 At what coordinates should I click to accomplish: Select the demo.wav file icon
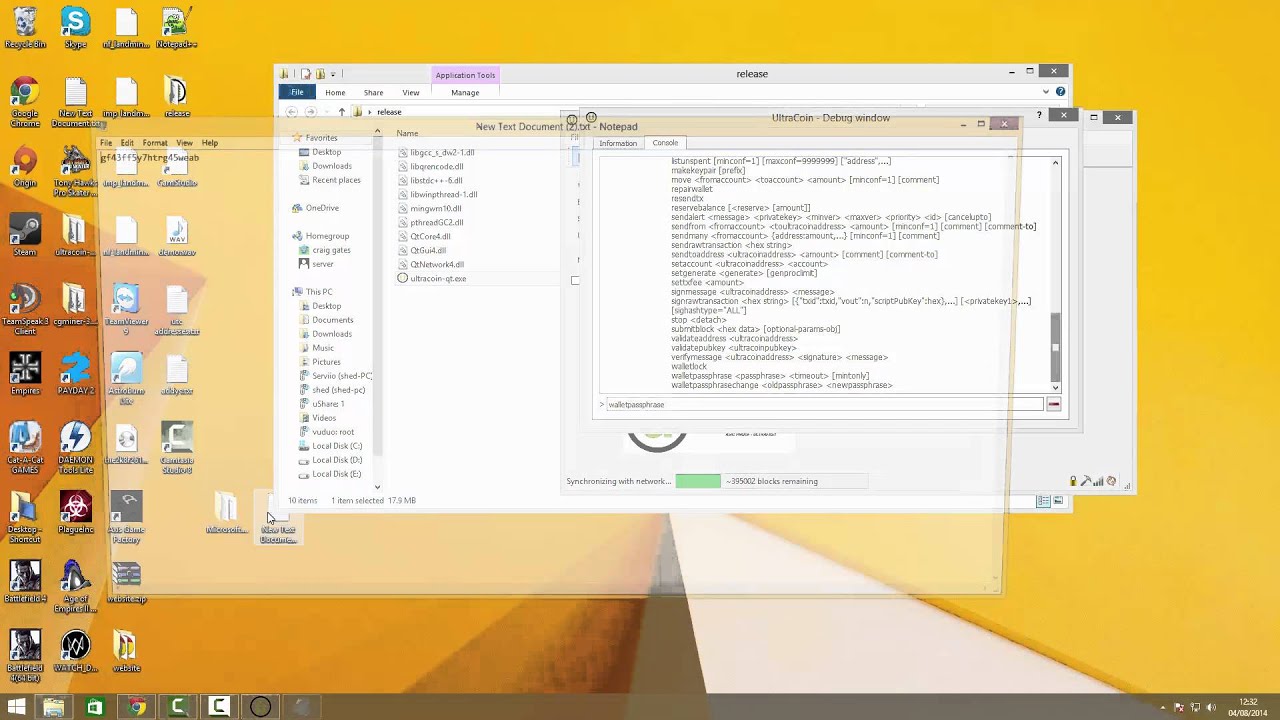[176, 236]
